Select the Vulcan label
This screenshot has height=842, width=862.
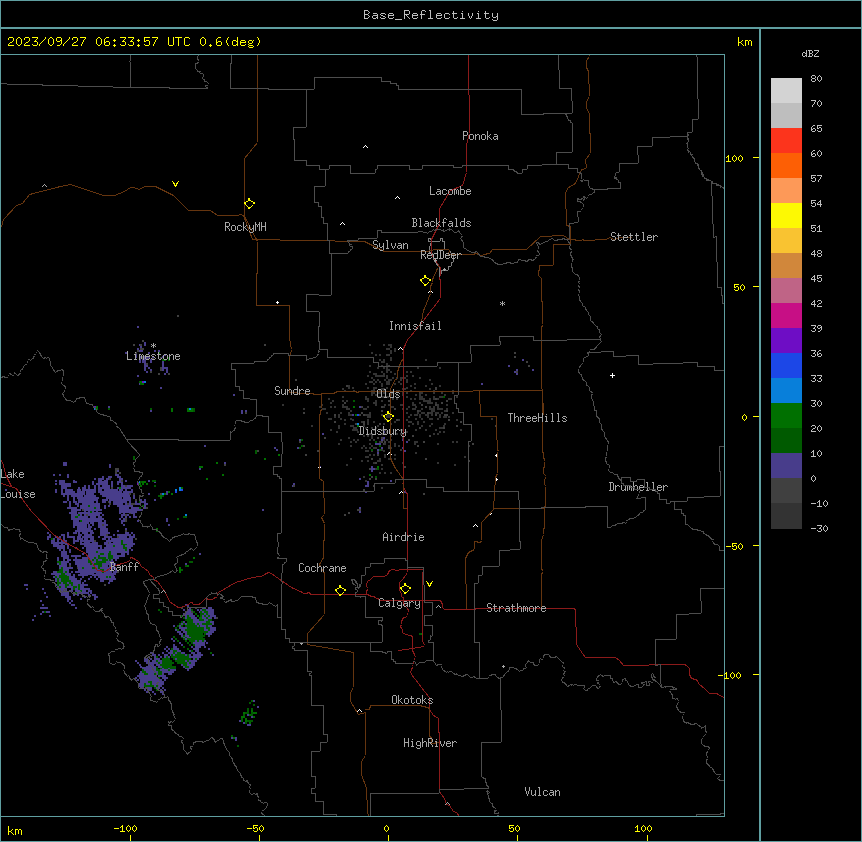[x=542, y=792]
